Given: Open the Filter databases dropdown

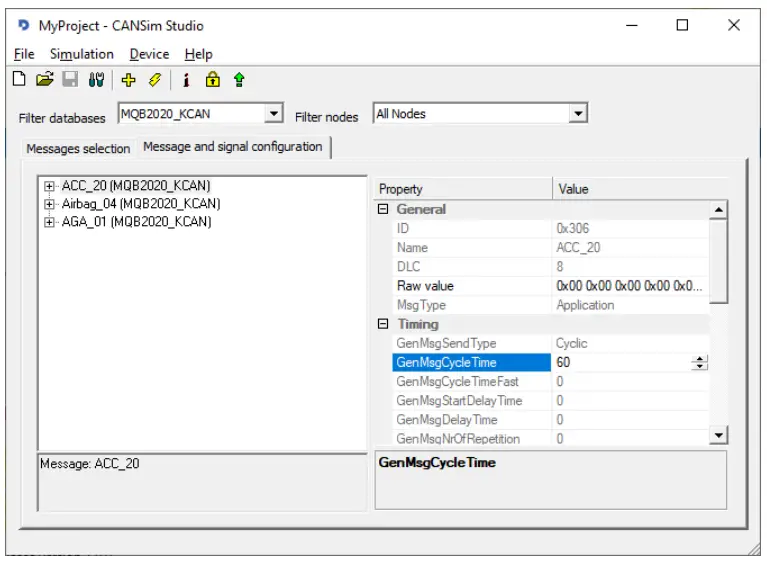Looking at the screenshot, I should (x=274, y=115).
